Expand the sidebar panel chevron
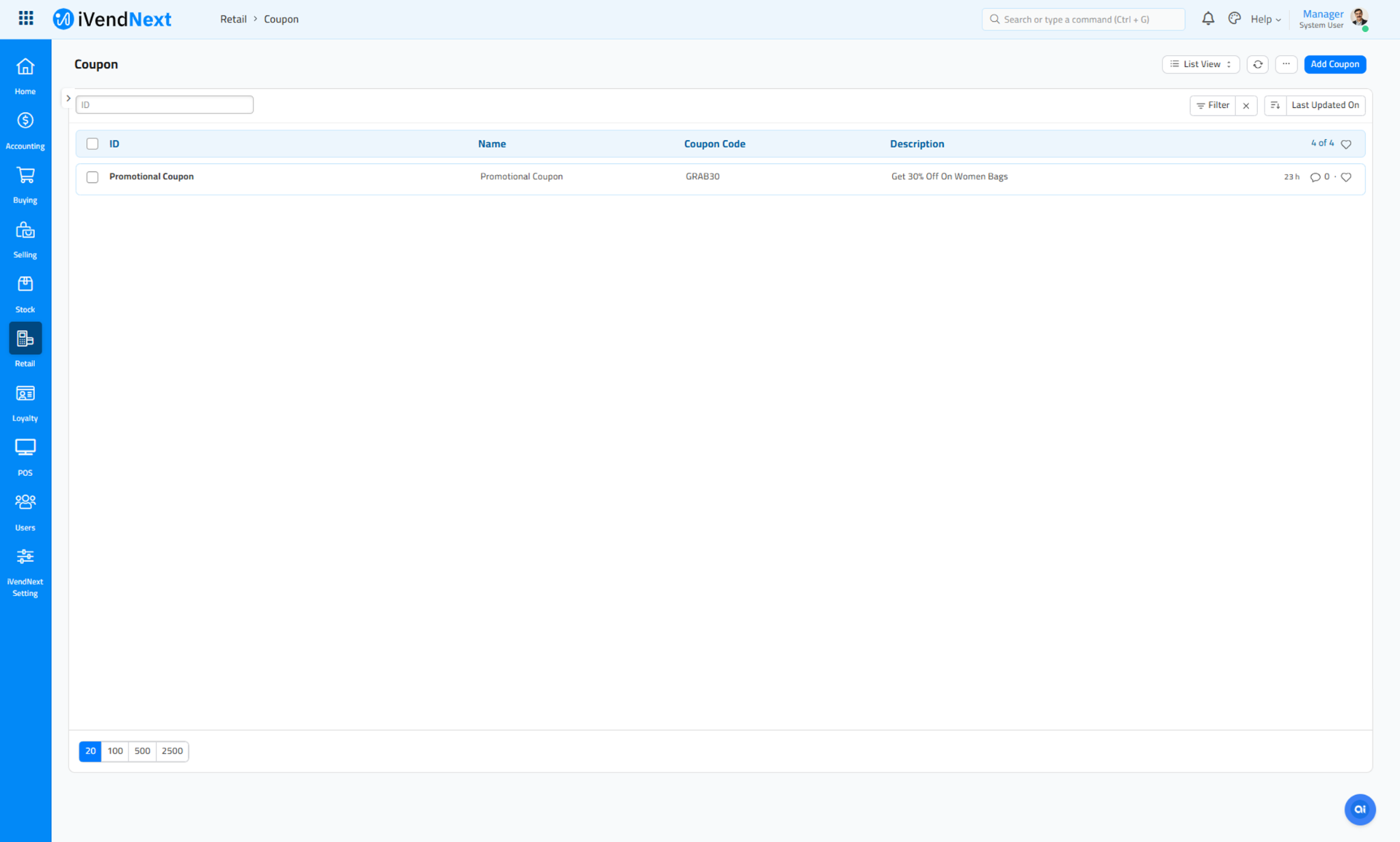 point(68,98)
